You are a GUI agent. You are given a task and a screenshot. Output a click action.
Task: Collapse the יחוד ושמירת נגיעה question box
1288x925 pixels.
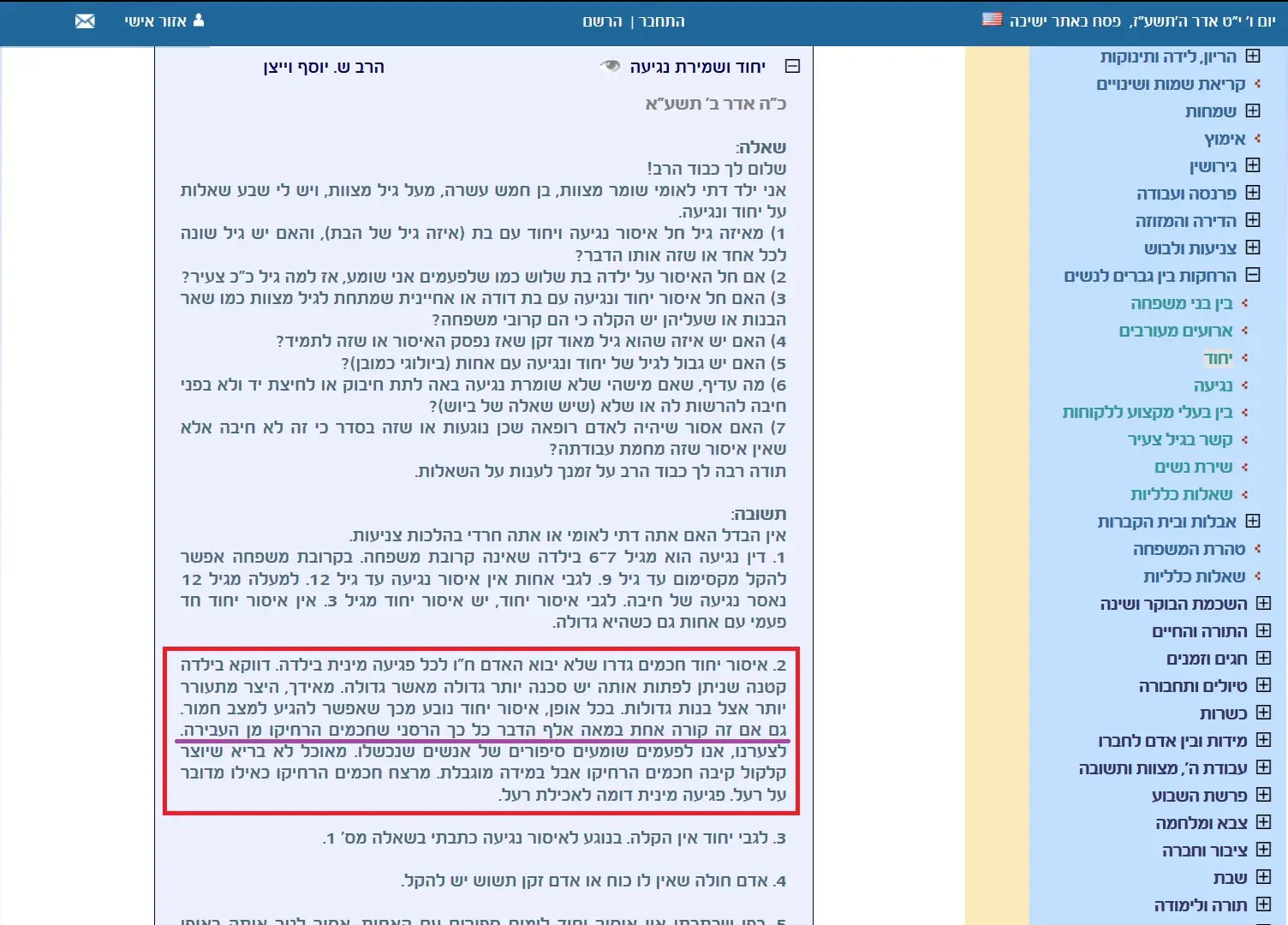coord(793,66)
